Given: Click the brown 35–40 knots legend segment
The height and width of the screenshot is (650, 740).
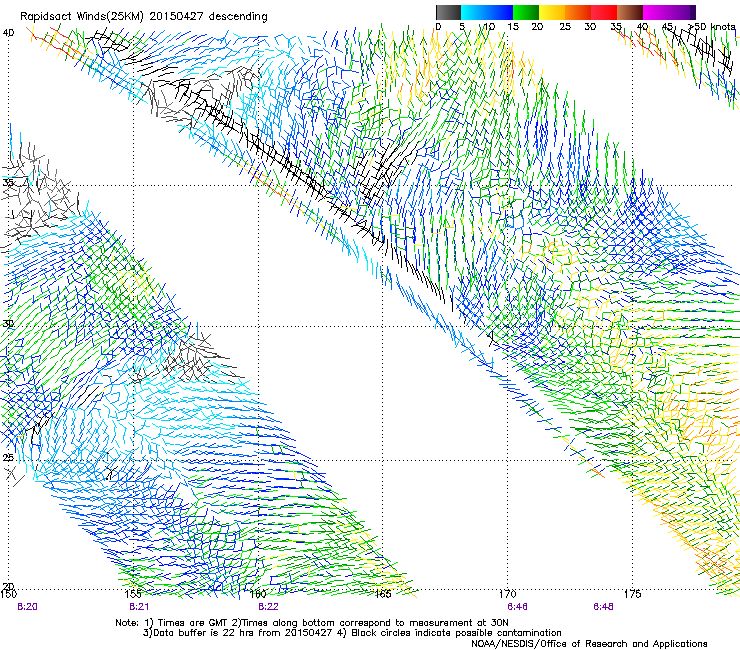Looking at the screenshot, I should click(630, 12).
